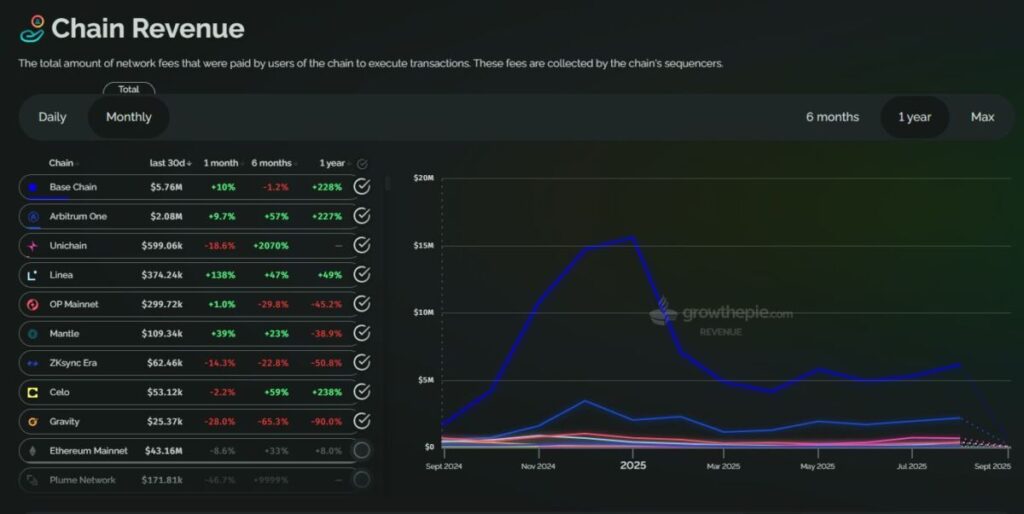Select the Max timespan option

(x=982, y=118)
